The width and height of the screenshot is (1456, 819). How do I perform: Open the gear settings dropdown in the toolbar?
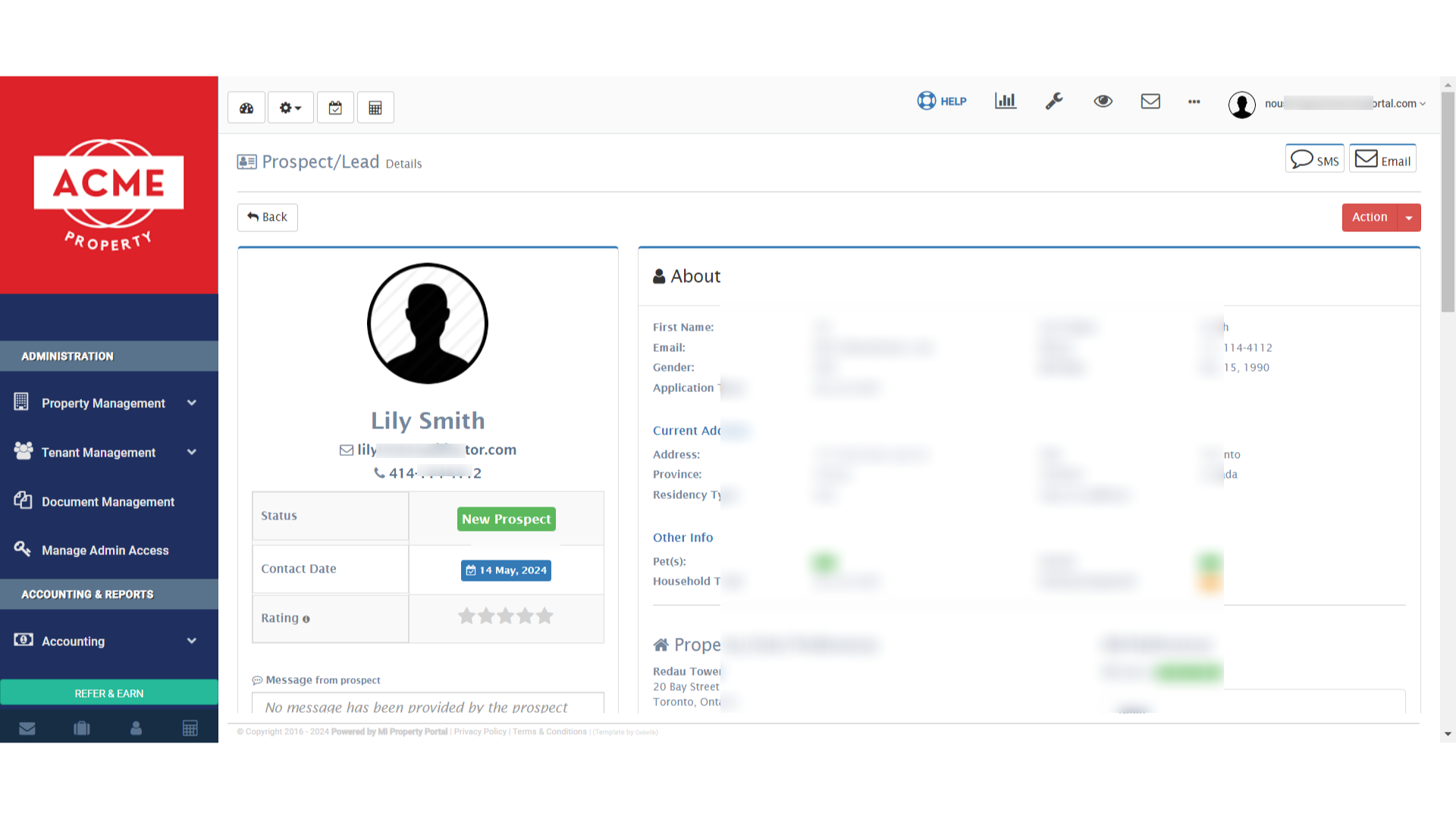tap(290, 107)
